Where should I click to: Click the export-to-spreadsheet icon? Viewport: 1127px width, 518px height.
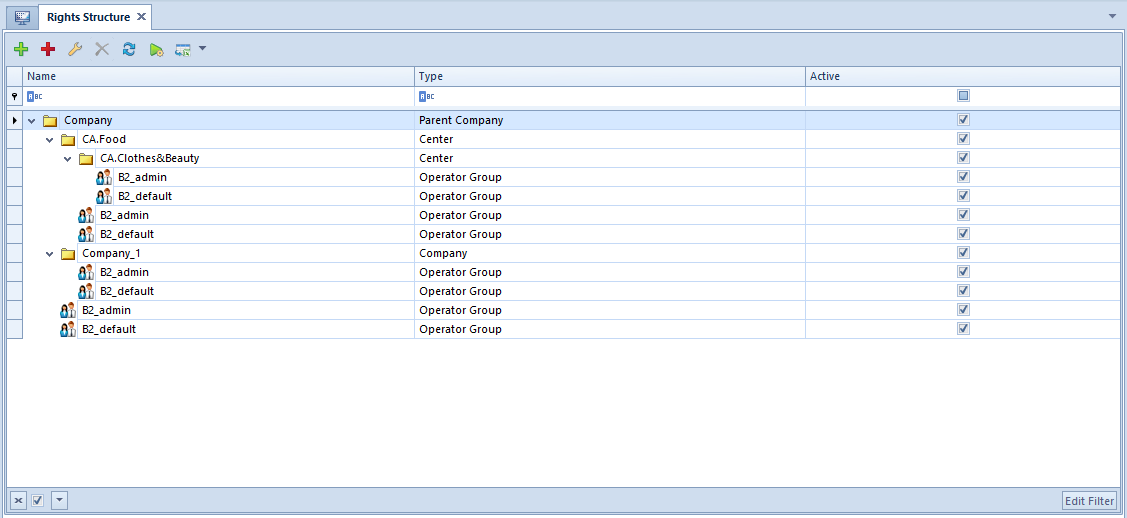[x=183, y=50]
